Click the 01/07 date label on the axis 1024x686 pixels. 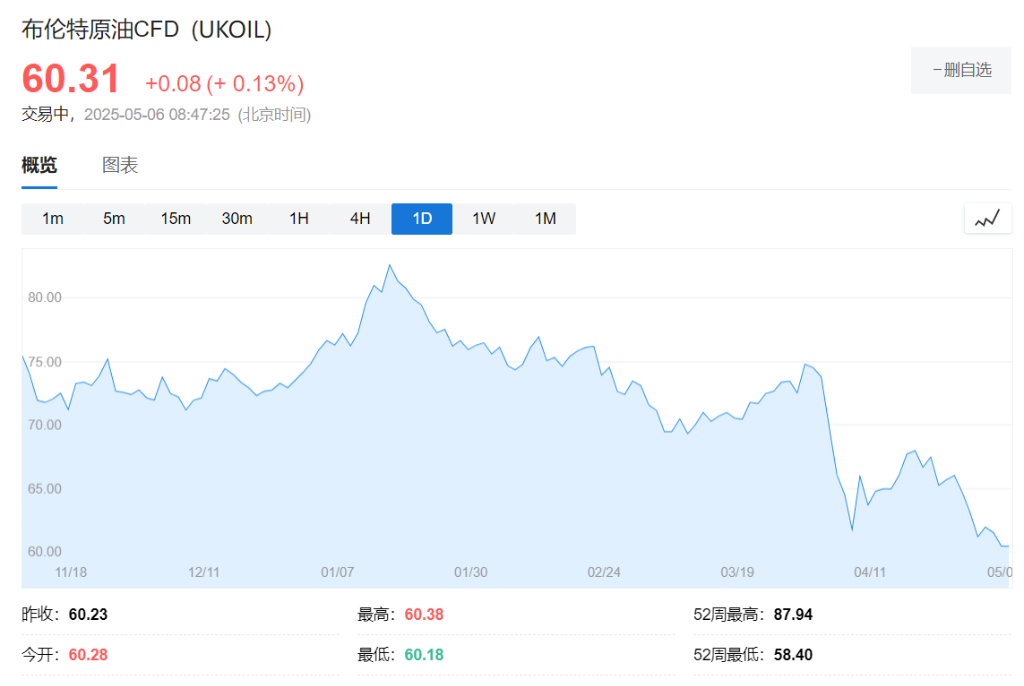click(x=337, y=572)
